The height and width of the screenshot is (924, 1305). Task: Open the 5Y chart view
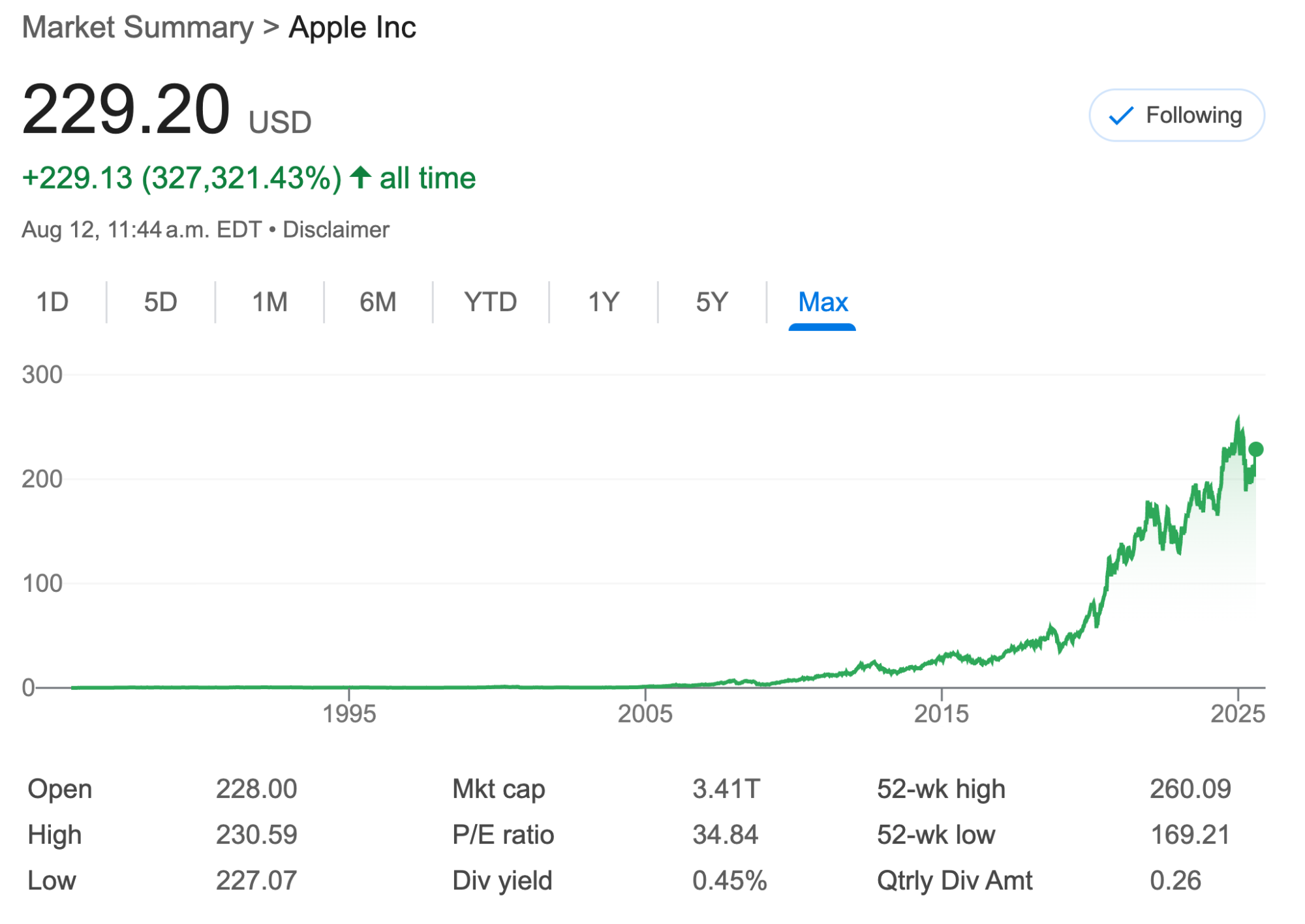click(x=711, y=301)
